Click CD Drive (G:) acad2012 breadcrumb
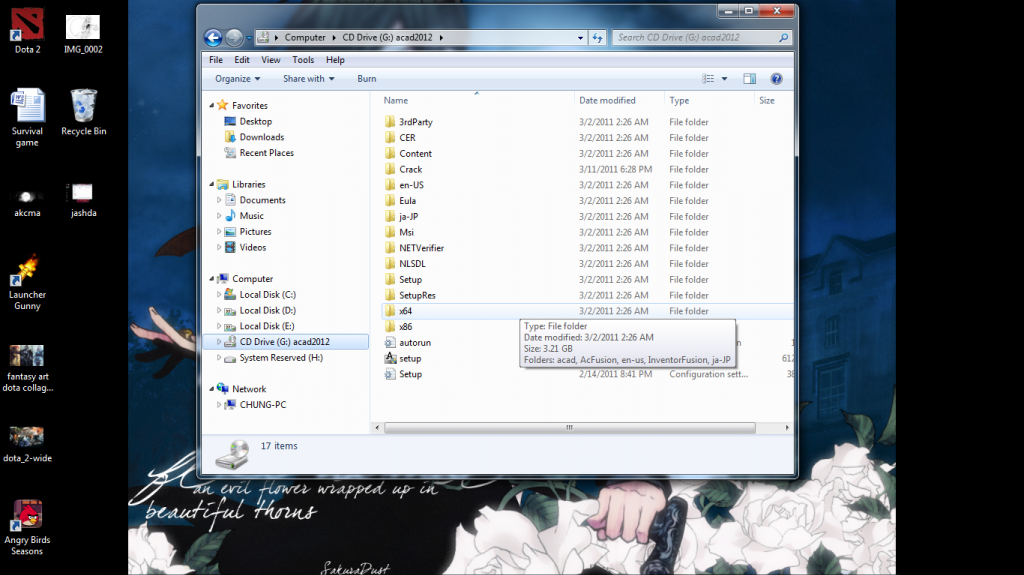Viewport: 1024px width, 575px height. pos(387,38)
